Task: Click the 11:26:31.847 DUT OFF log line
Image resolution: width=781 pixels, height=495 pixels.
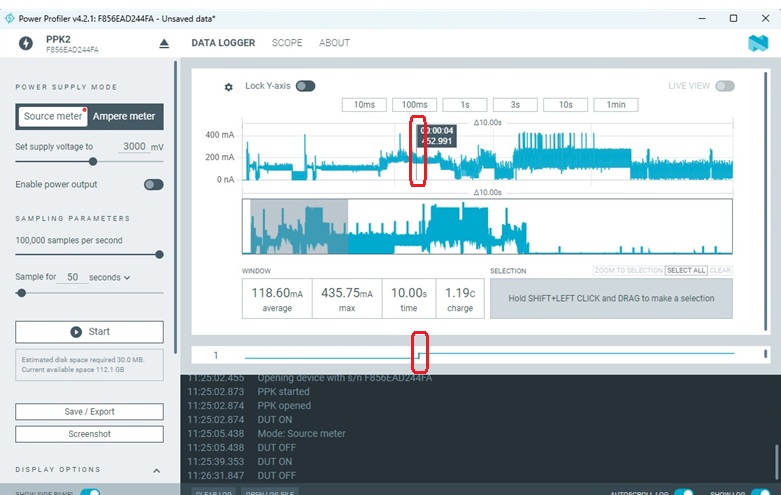Action: (242, 476)
